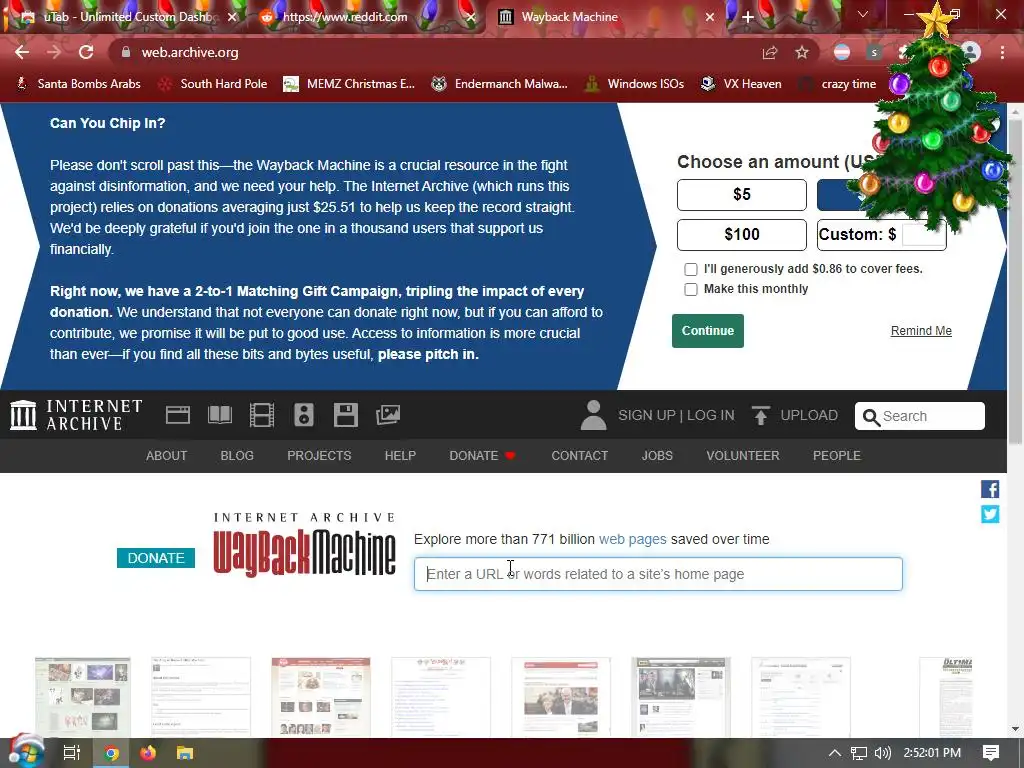Open Chrome three-dot menu
The width and height of the screenshot is (1024, 768).
1002,52
